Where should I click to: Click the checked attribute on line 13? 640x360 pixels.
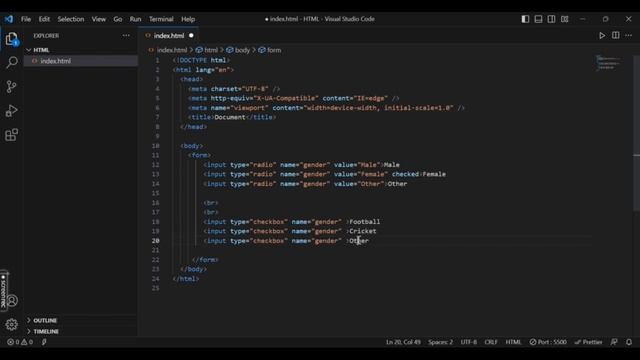pos(405,174)
